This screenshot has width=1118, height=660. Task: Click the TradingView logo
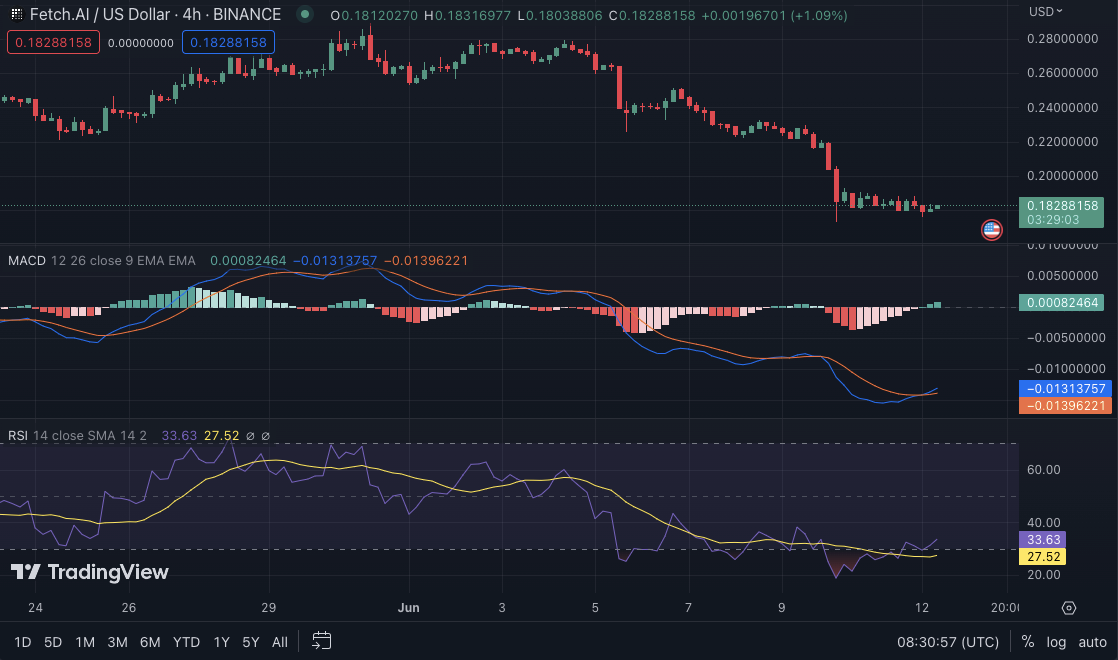tap(90, 572)
